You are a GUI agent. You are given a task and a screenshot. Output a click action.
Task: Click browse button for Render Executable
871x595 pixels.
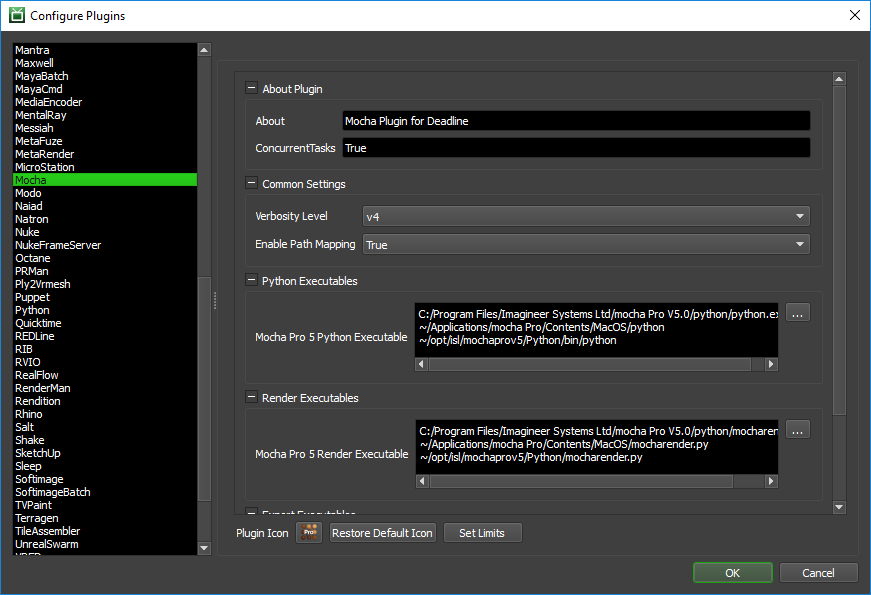coord(797,430)
